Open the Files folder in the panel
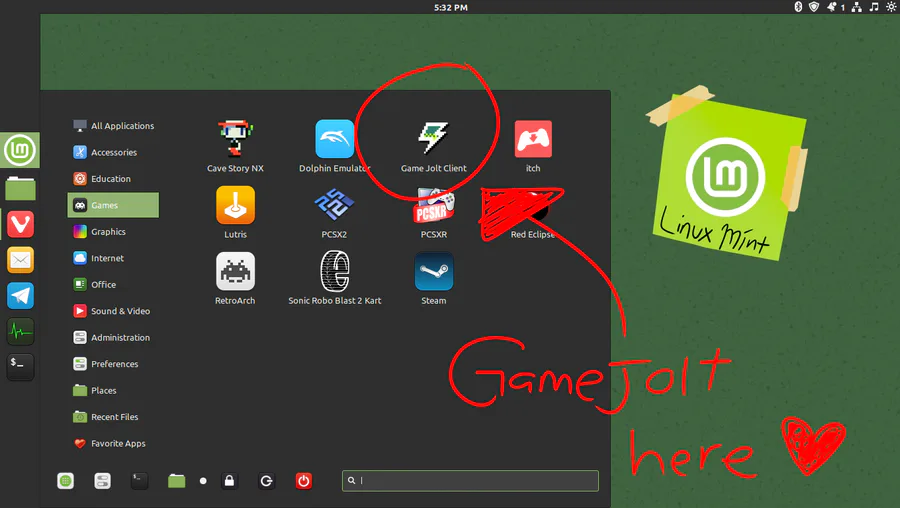The width and height of the screenshot is (900, 508). [x=20, y=188]
